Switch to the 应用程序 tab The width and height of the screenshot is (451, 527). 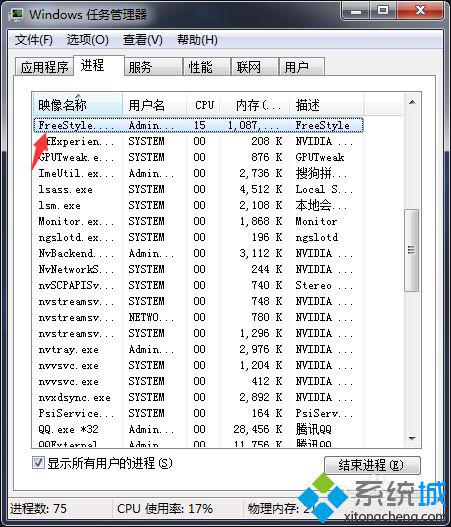(x=44, y=67)
